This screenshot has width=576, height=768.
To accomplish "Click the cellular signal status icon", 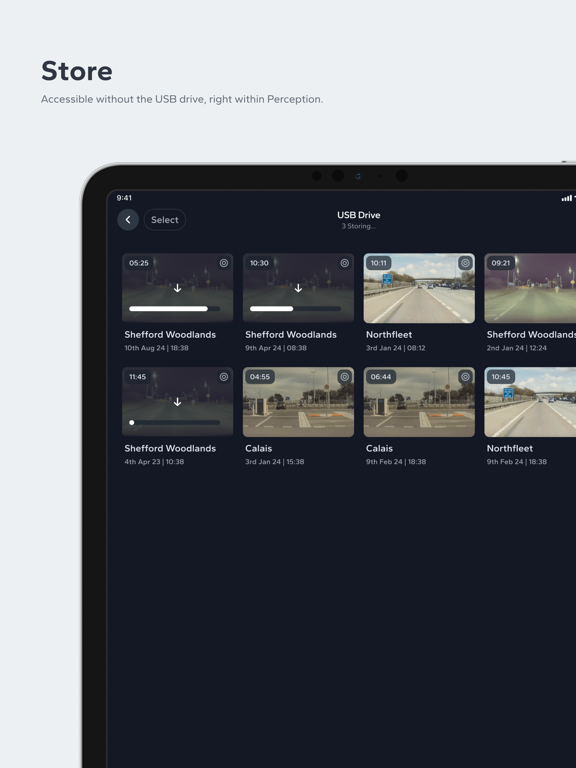I will click(567, 198).
